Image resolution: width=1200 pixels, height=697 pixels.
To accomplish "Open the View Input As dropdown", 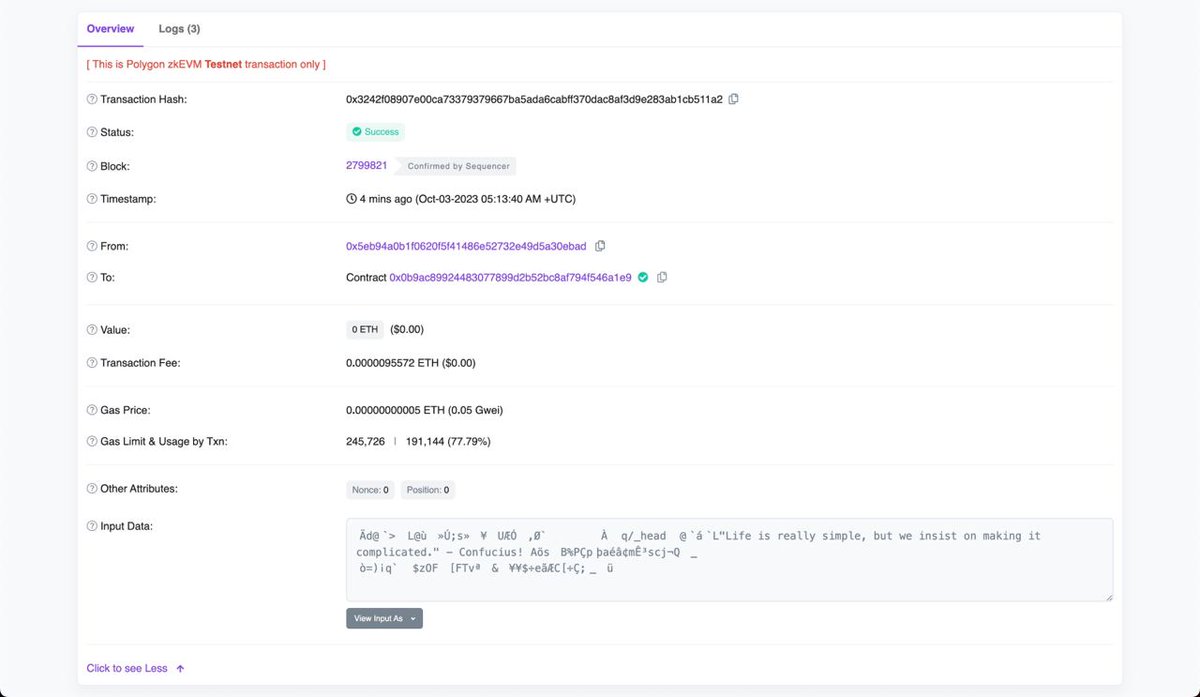I will 384,618.
